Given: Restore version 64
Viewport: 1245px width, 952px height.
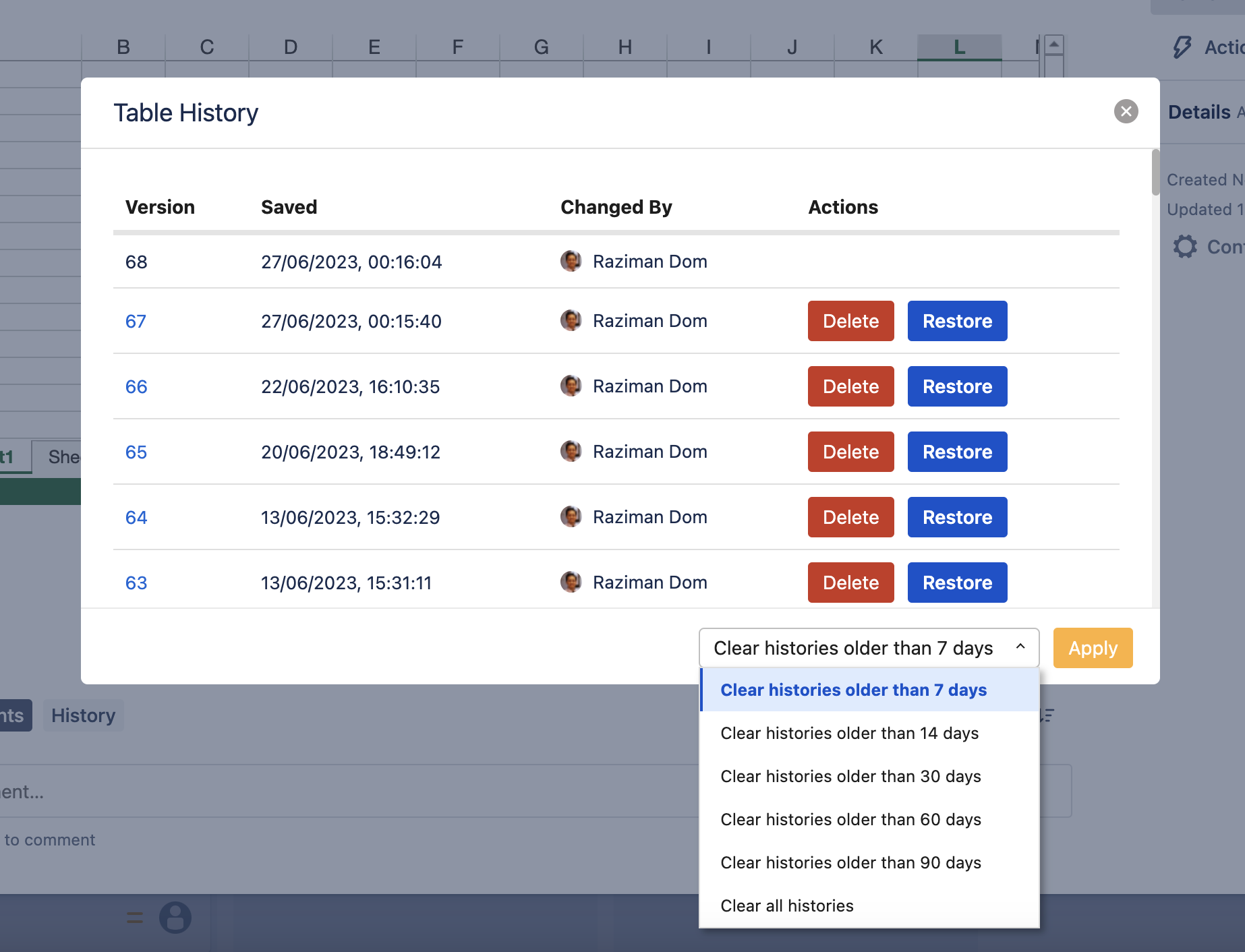Looking at the screenshot, I should point(957,517).
